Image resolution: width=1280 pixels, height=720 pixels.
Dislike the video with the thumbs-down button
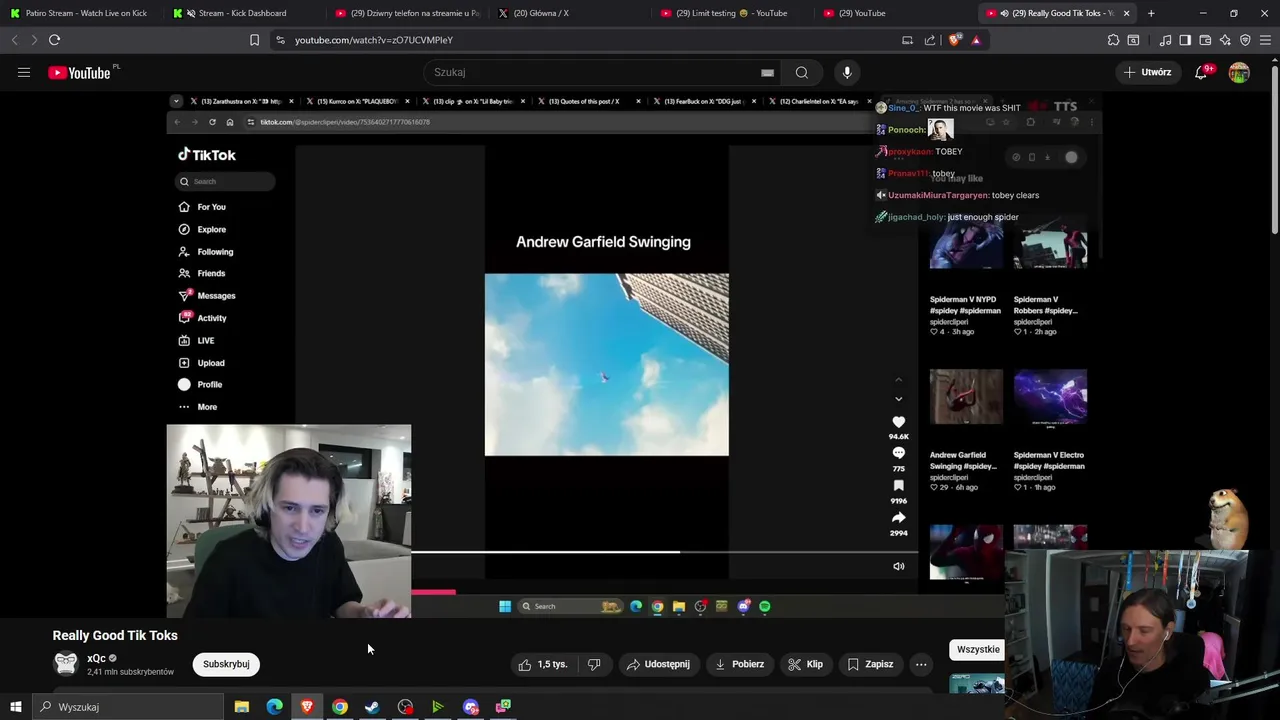[594, 664]
